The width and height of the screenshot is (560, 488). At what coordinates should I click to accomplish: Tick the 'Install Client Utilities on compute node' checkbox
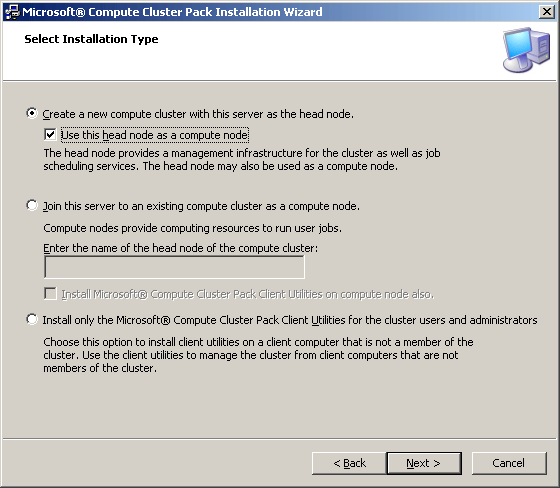(x=50, y=294)
